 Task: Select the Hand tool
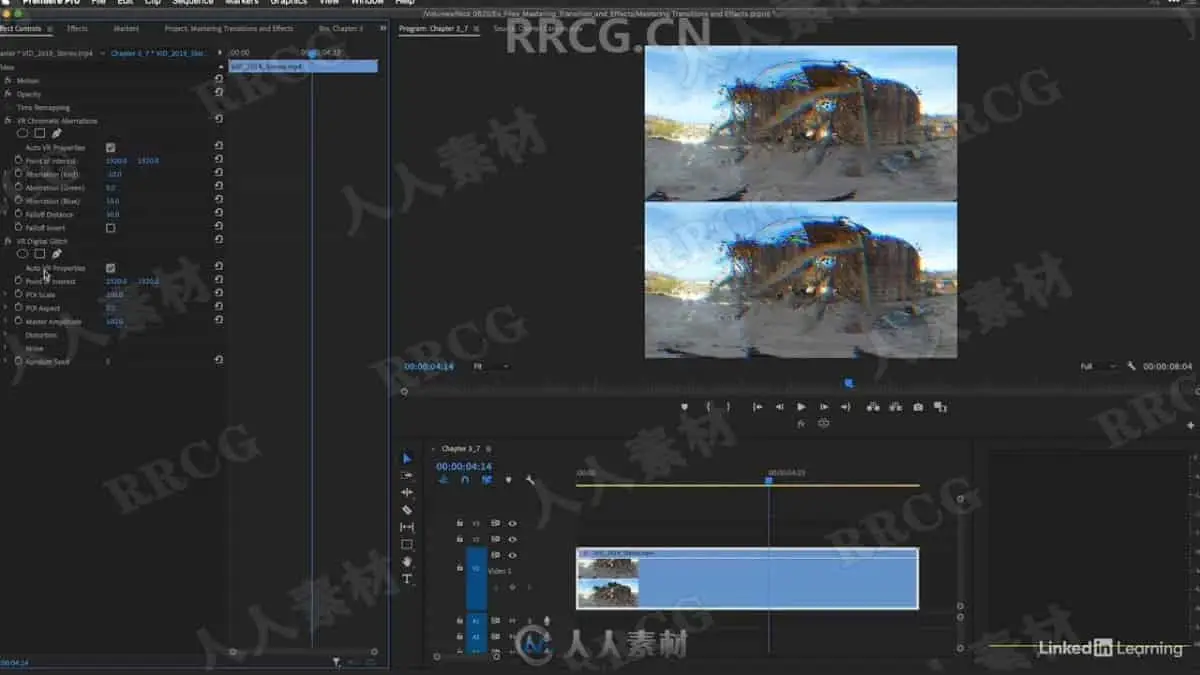[x=407, y=562]
